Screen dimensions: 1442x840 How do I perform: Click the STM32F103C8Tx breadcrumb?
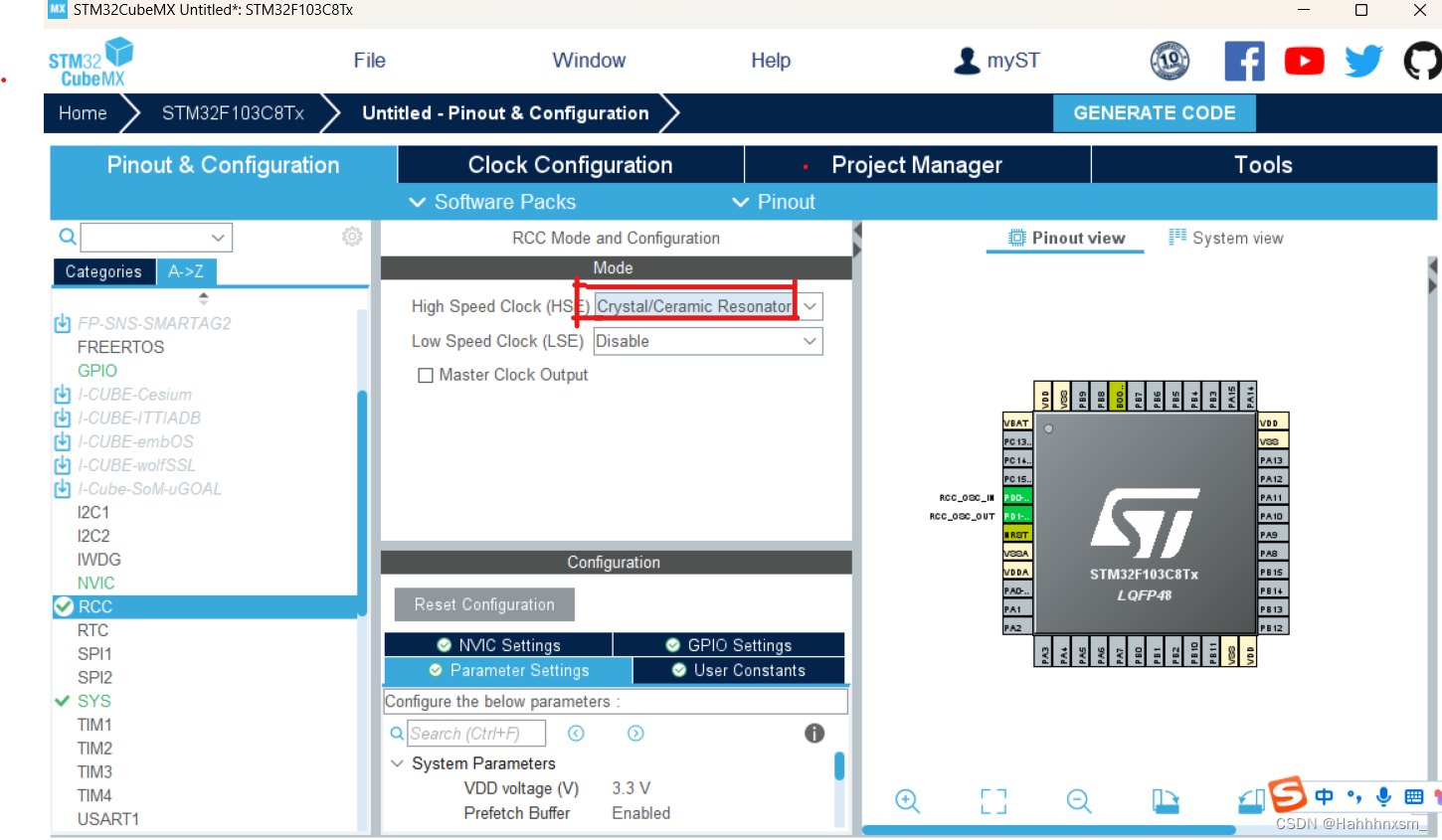[234, 113]
